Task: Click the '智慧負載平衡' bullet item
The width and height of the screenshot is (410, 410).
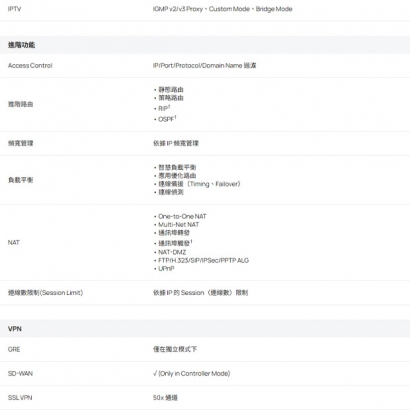Action: pyautogui.click(x=177, y=167)
